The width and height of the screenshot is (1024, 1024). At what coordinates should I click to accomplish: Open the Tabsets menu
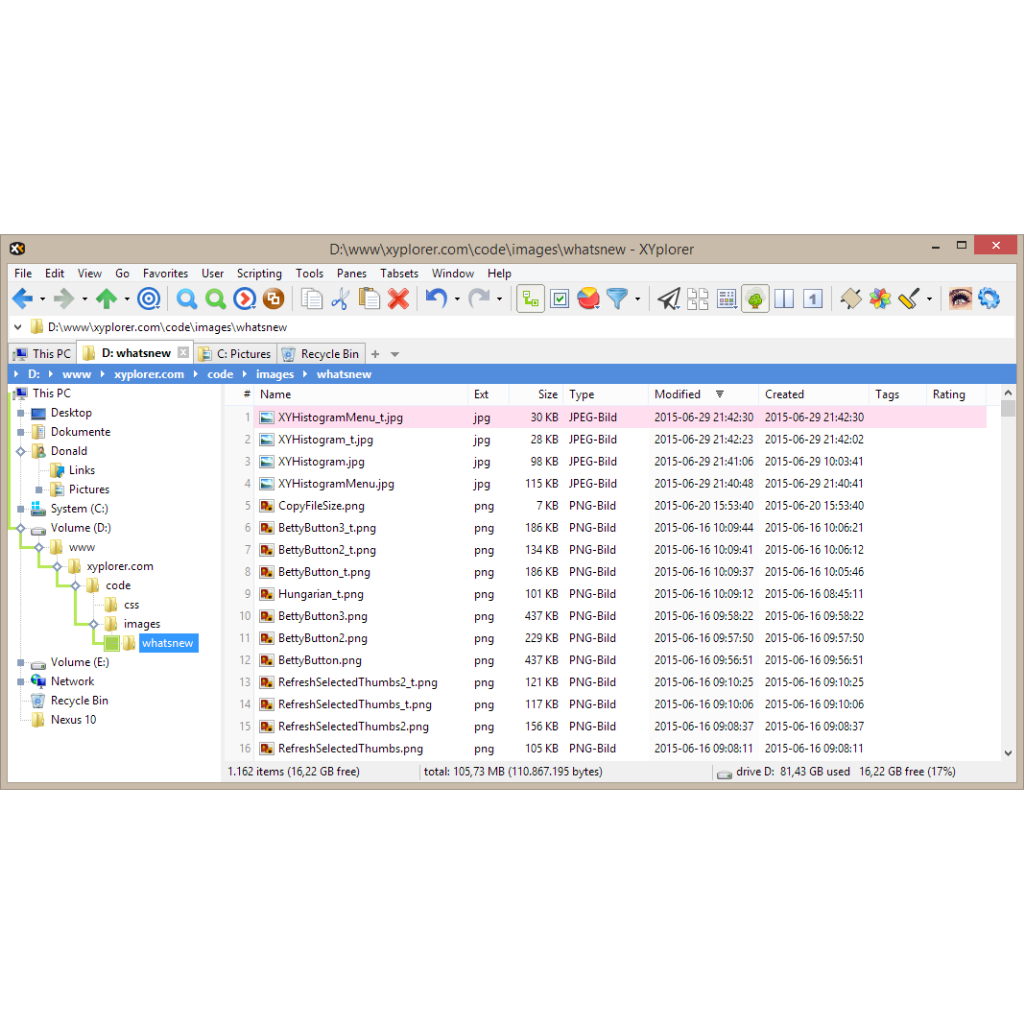click(399, 273)
